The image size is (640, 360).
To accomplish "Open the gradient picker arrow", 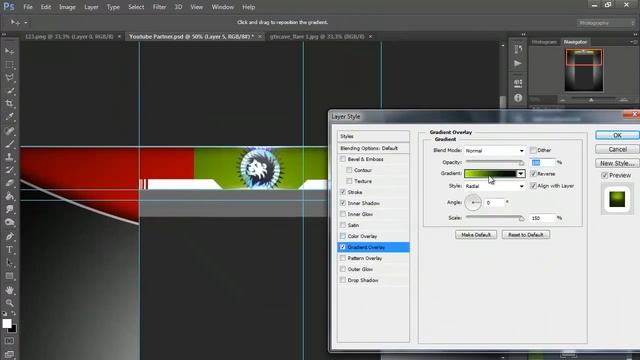I will click(x=520, y=174).
